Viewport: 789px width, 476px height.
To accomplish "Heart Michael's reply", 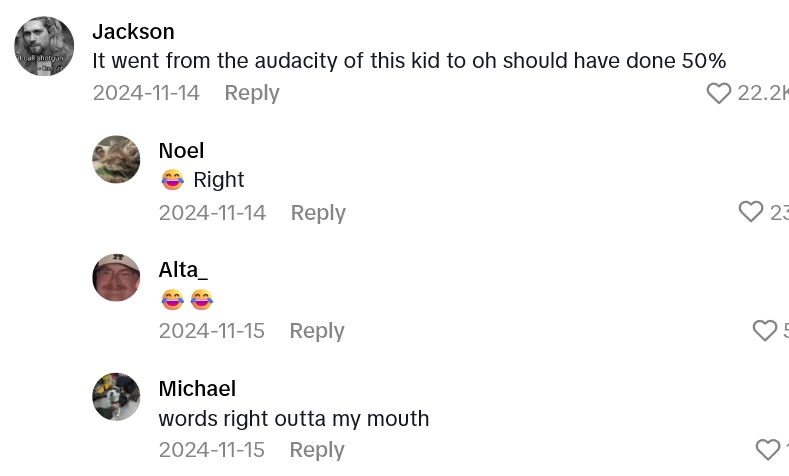I will [767, 449].
